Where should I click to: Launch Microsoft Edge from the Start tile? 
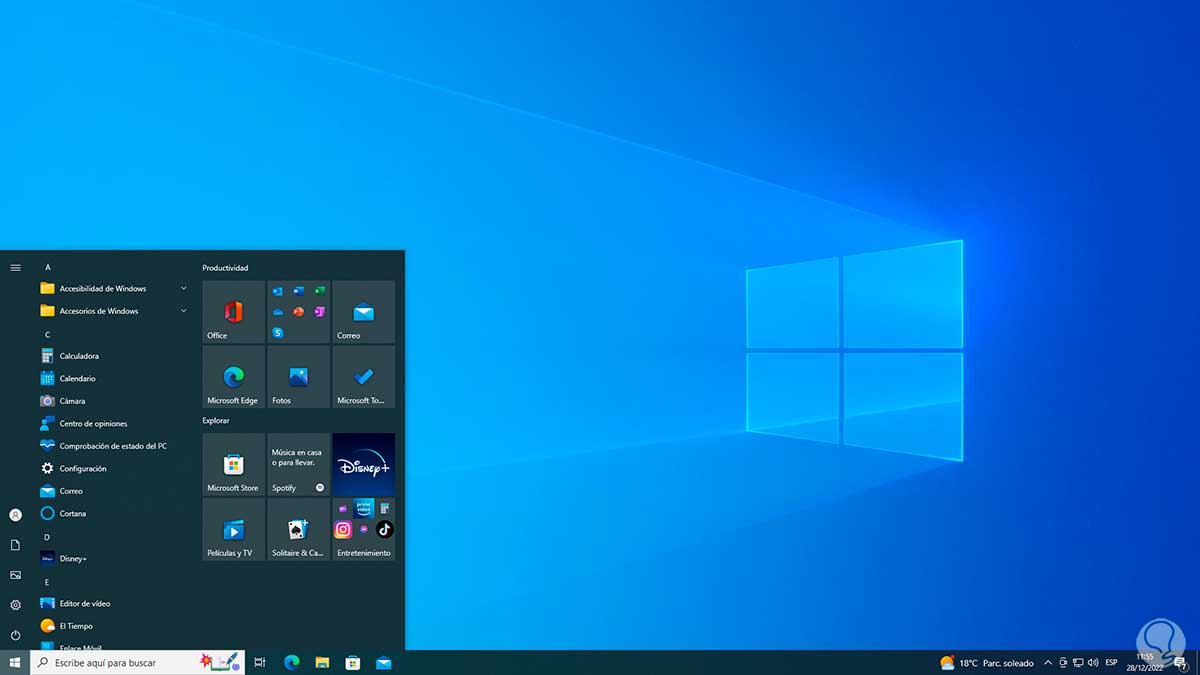point(233,377)
